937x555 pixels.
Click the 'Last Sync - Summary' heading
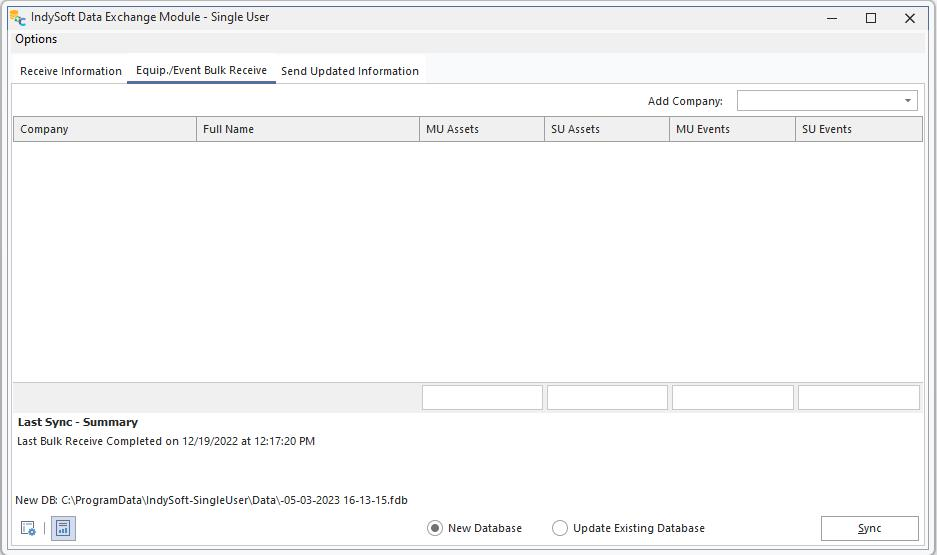[x=78, y=422]
